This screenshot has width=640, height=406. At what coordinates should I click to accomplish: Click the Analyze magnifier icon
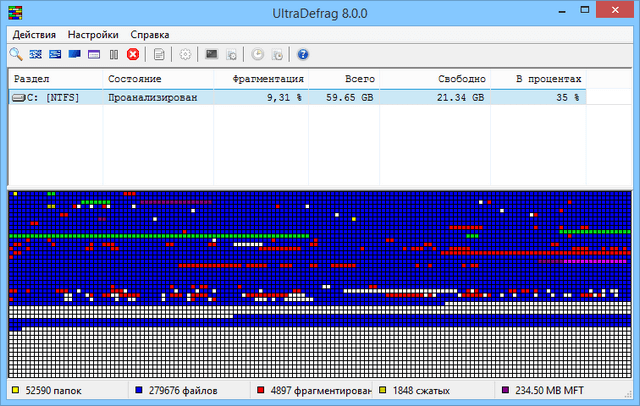click(x=16, y=54)
